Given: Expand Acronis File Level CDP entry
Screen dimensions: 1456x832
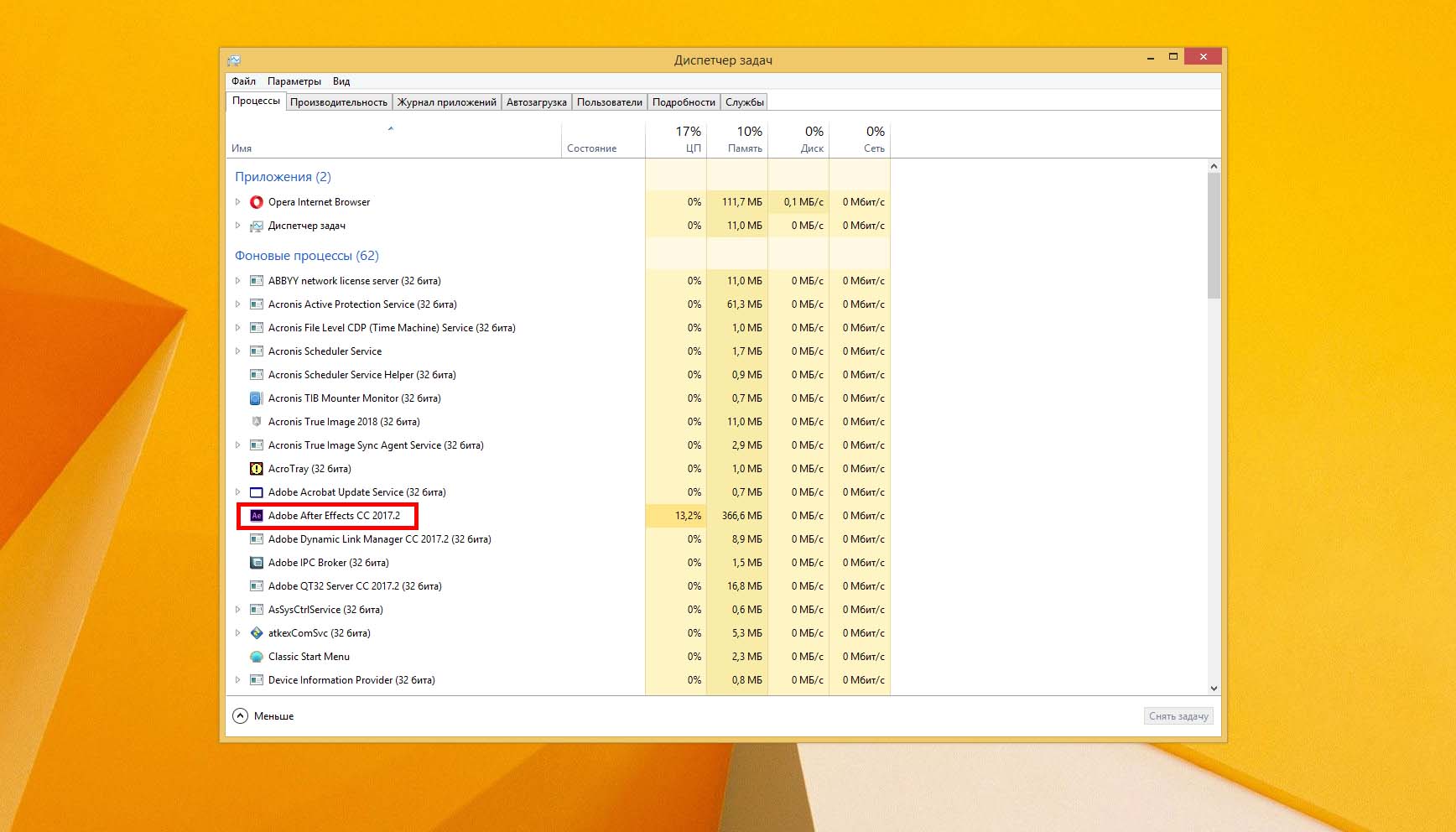Looking at the screenshot, I should 238,328.
